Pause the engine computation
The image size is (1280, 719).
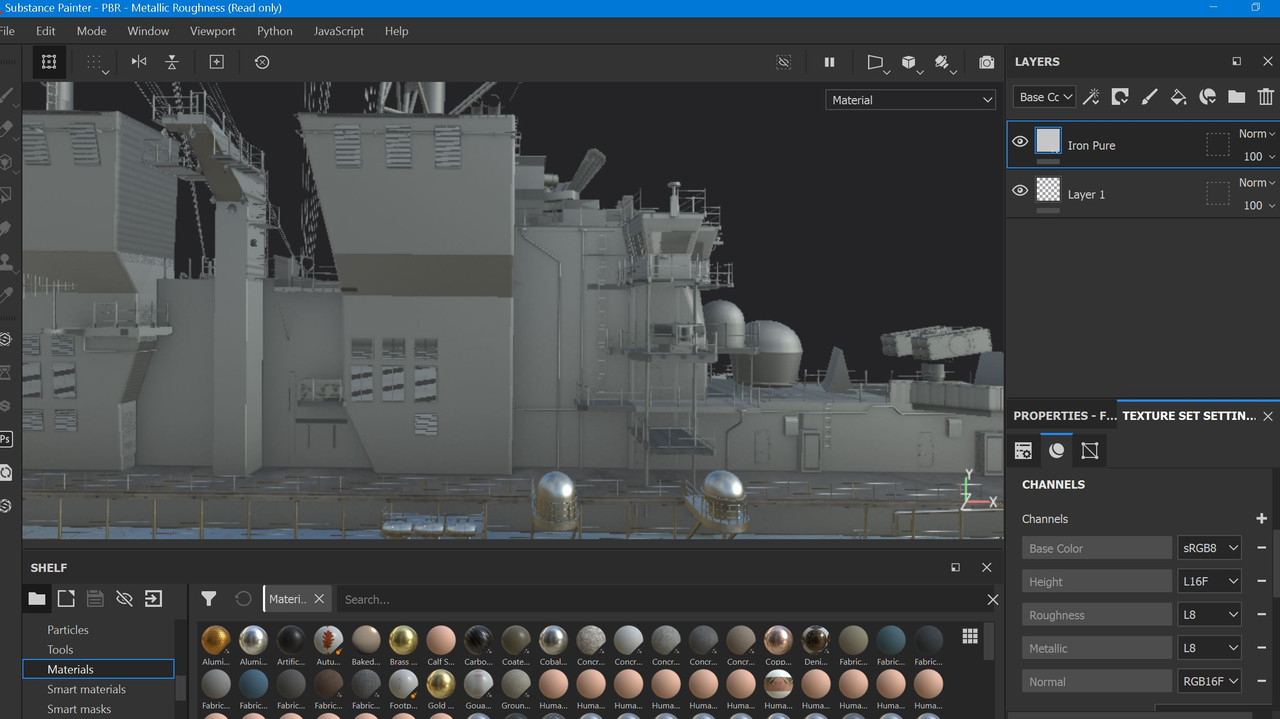point(829,62)
